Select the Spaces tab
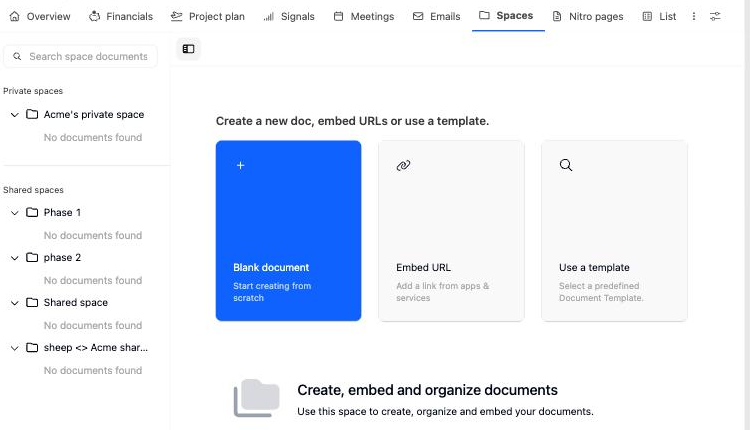The width and height of the screenshot is (750, 430). [x=506, y=16]
